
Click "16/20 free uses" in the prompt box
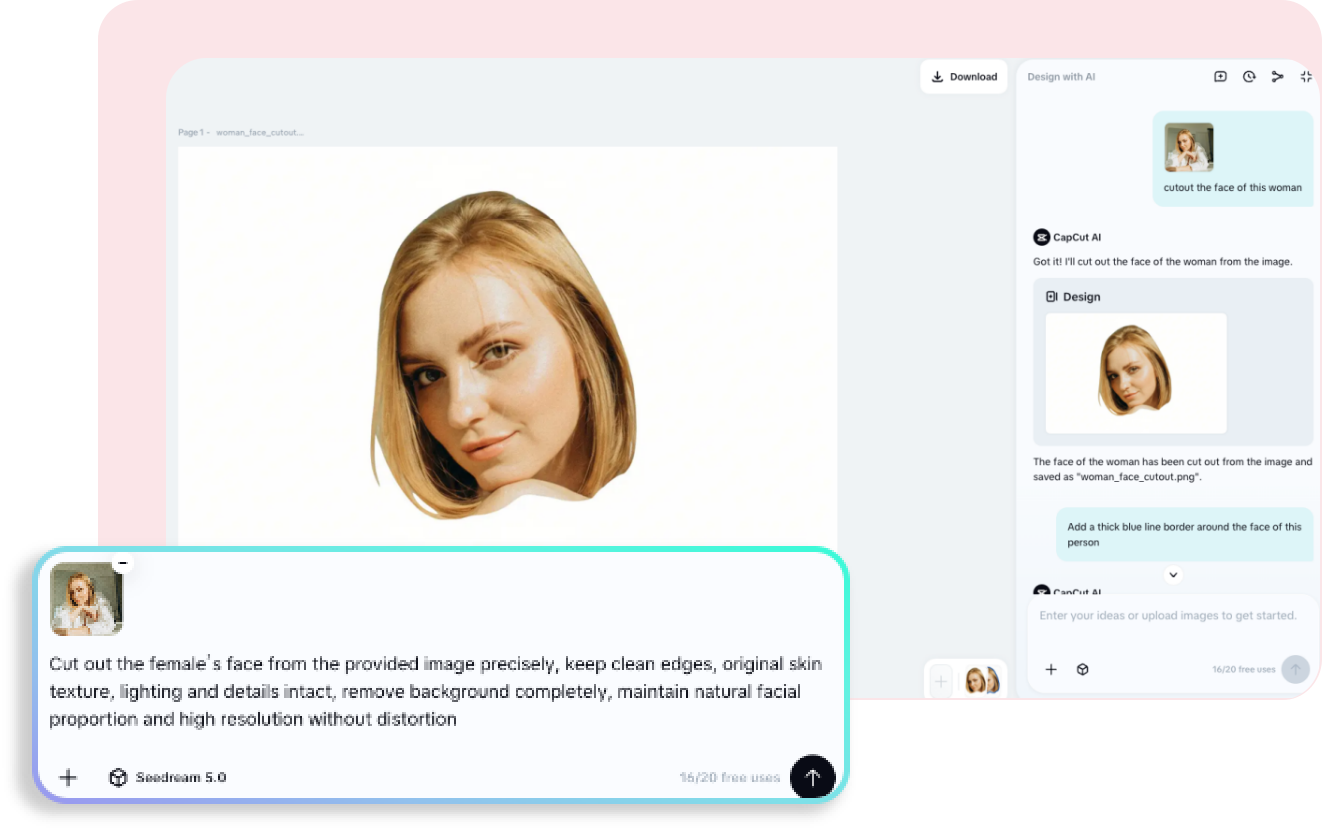point(730,777)
